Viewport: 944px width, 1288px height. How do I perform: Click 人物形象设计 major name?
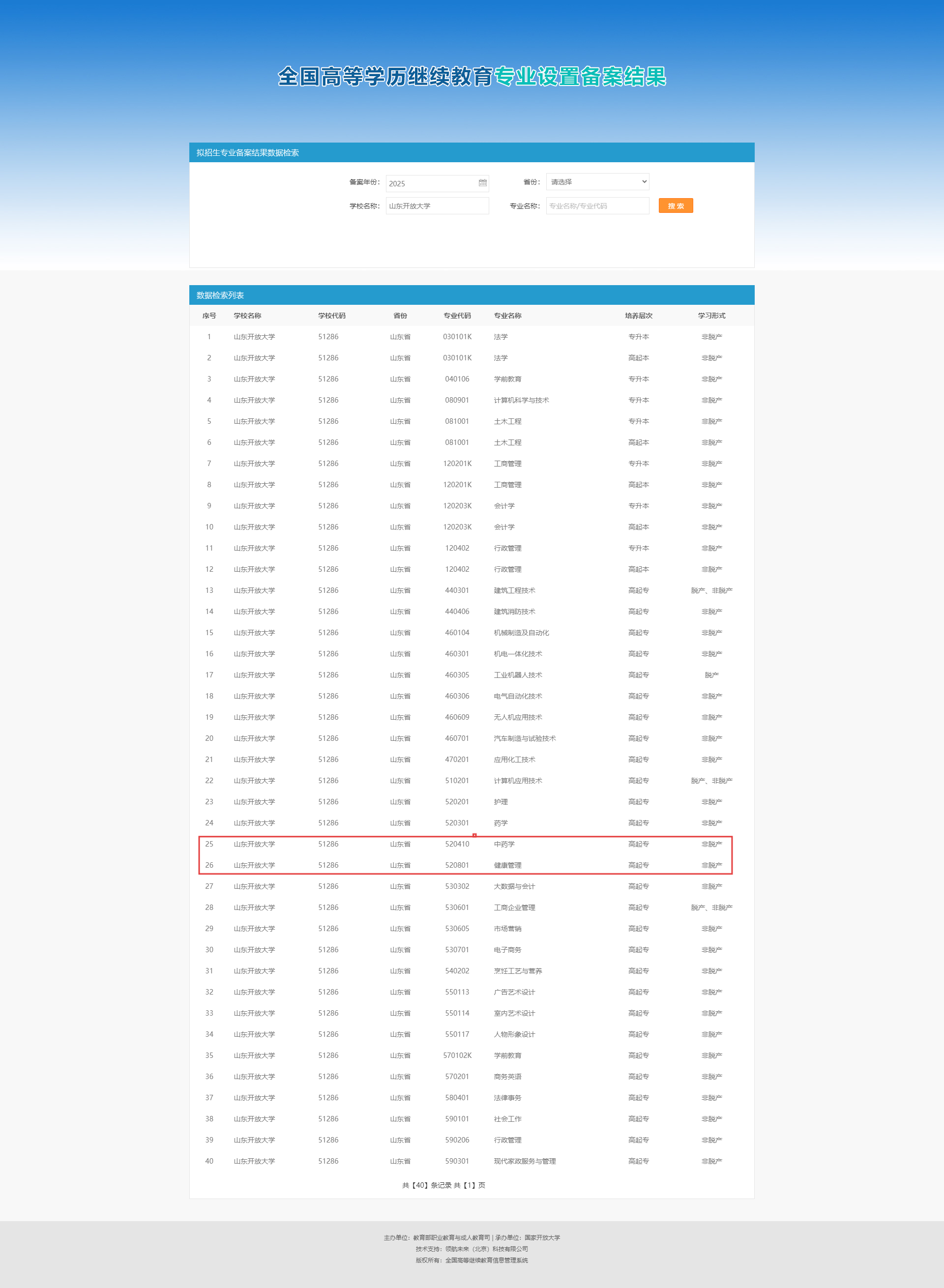click(514, 1034)
